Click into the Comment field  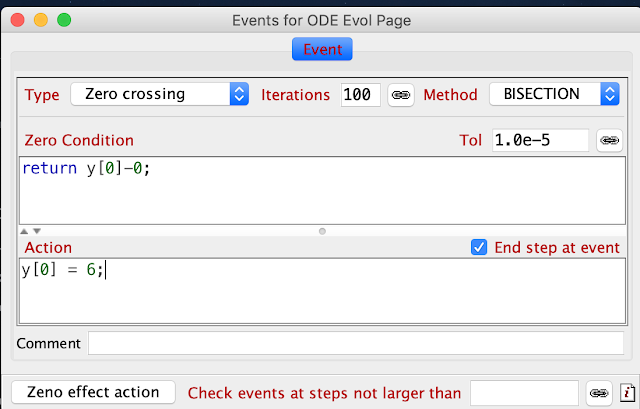point(356,343)
